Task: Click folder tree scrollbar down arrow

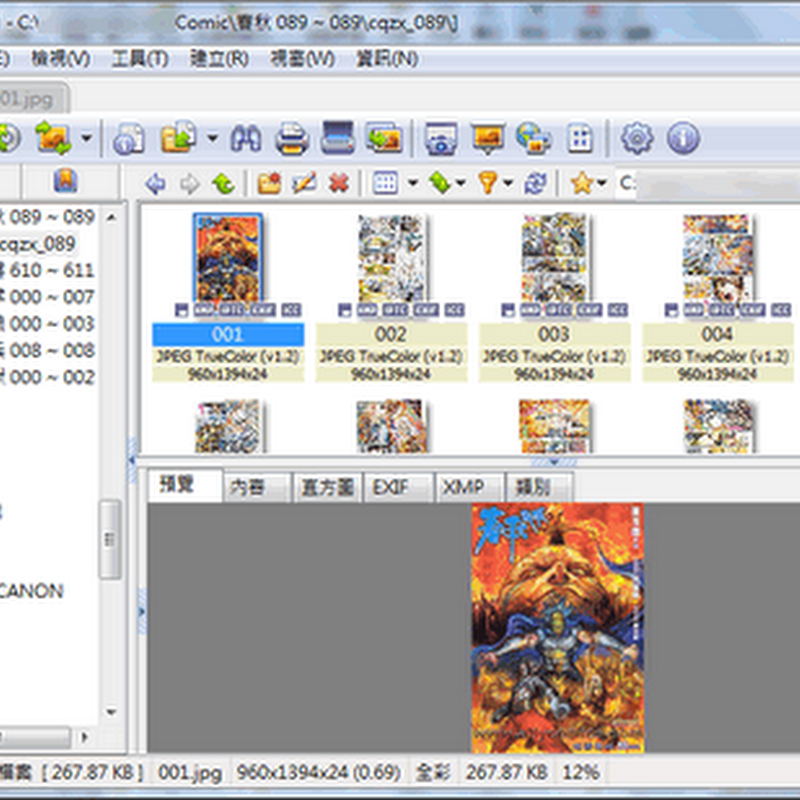Action: pyautogui.click(x=111, y=711)
